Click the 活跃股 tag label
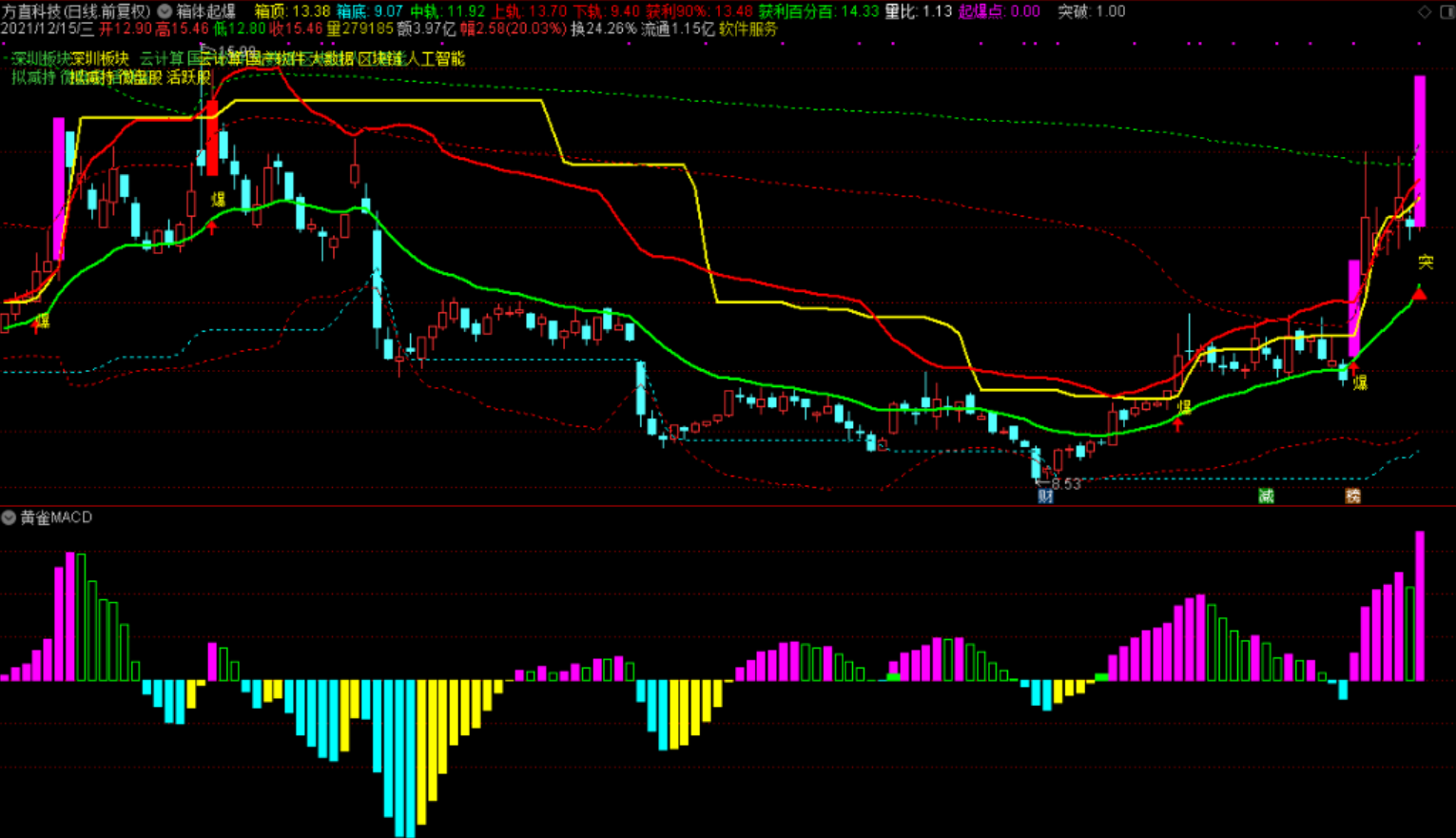1456x838 pixels. coord(188,77)
